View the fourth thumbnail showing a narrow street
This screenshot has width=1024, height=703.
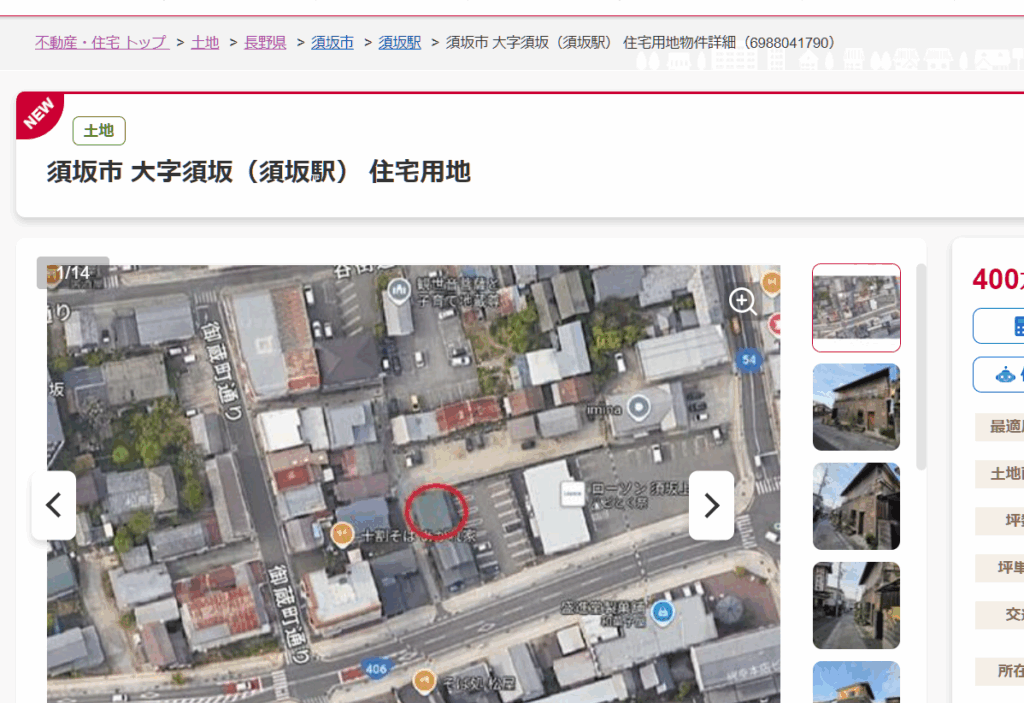point(856,605)
